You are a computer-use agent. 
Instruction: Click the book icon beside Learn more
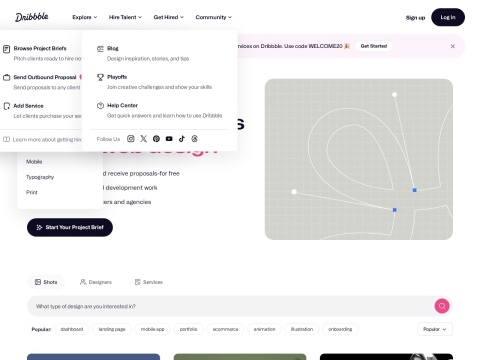[6, 139]
